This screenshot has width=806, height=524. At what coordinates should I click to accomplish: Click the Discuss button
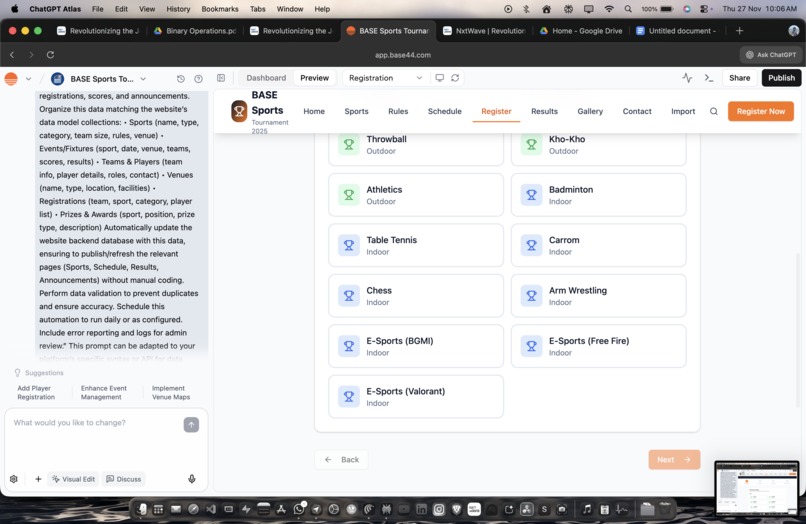point(123,479)
